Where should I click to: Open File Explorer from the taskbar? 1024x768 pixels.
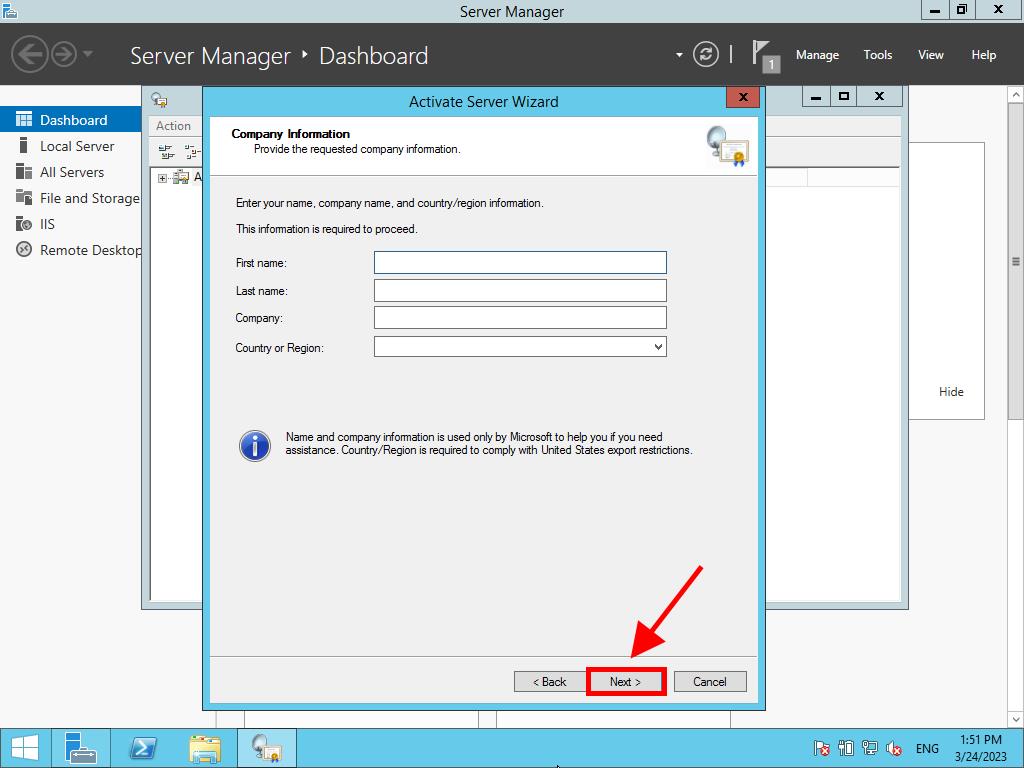pyautogui.click(x=205, y=748)
